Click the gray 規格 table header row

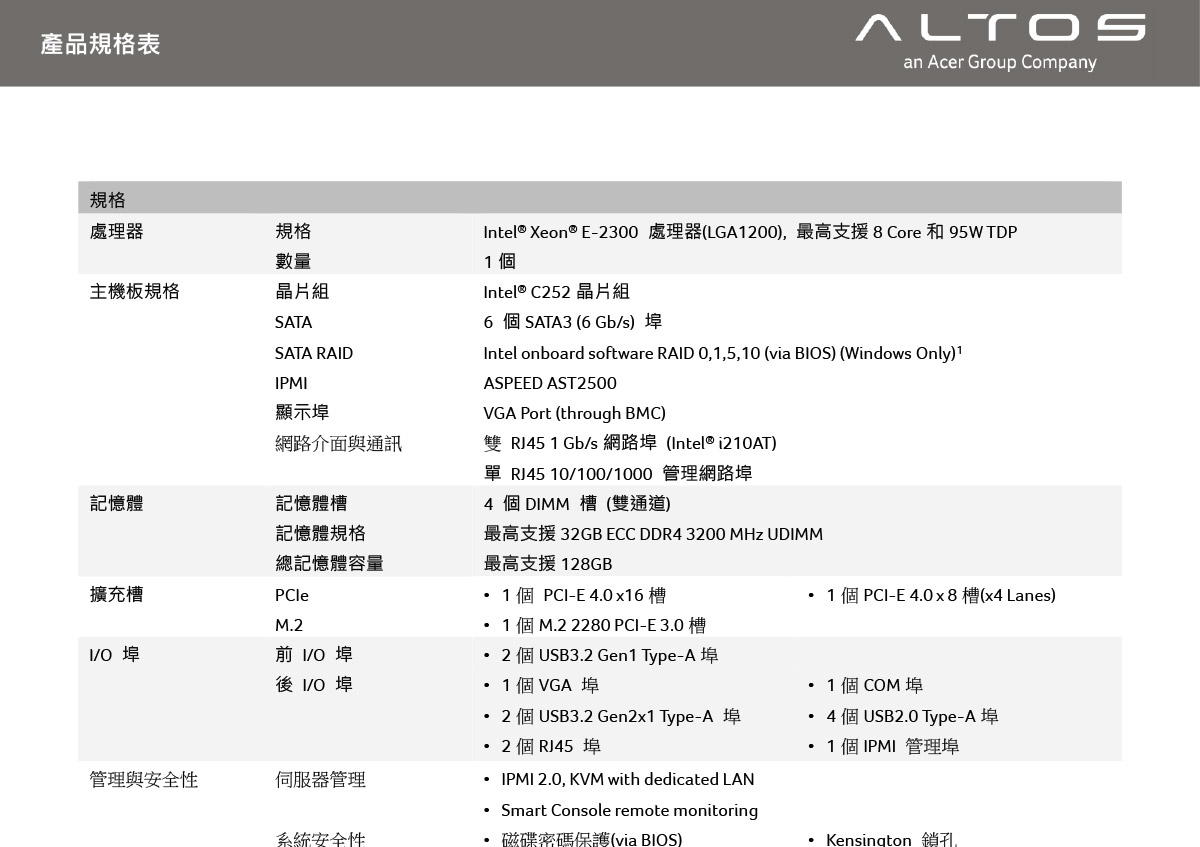(x=599, y=199)
